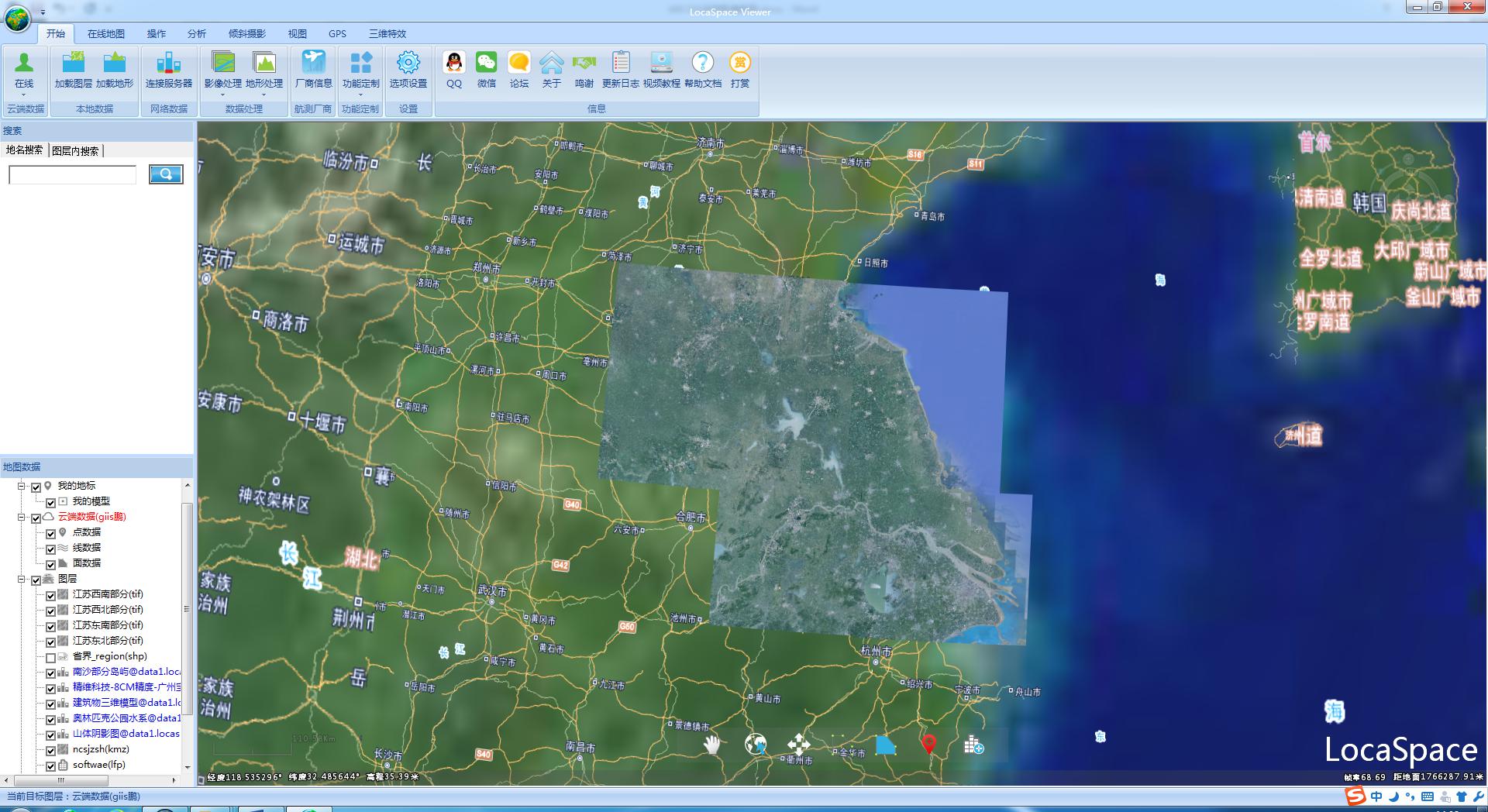Viewport: 1488px width, 812px height.
Task: Click the 微信 WeChat icon
Action: tap(487, 63)
